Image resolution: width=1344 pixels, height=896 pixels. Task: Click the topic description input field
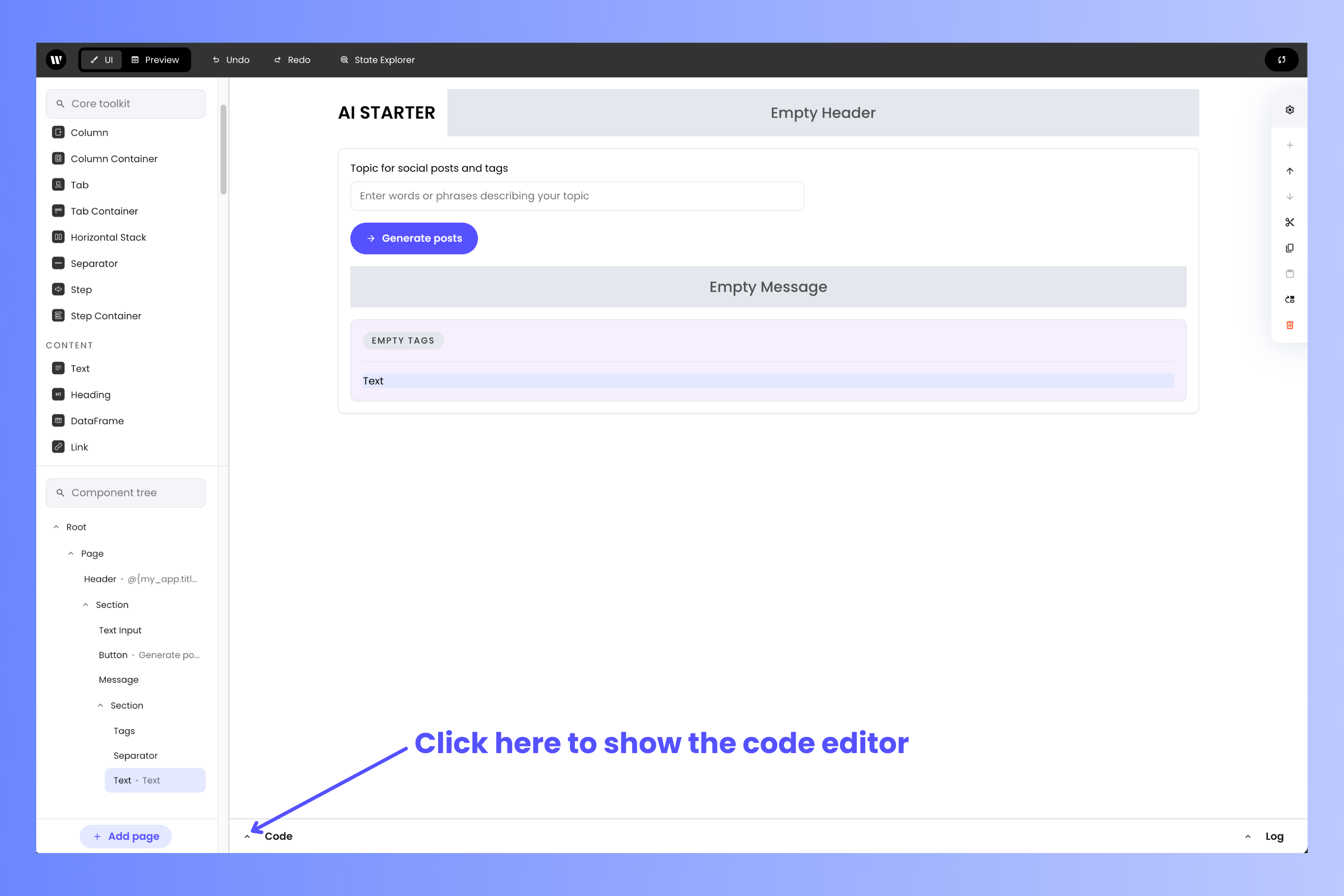(577, 196)
